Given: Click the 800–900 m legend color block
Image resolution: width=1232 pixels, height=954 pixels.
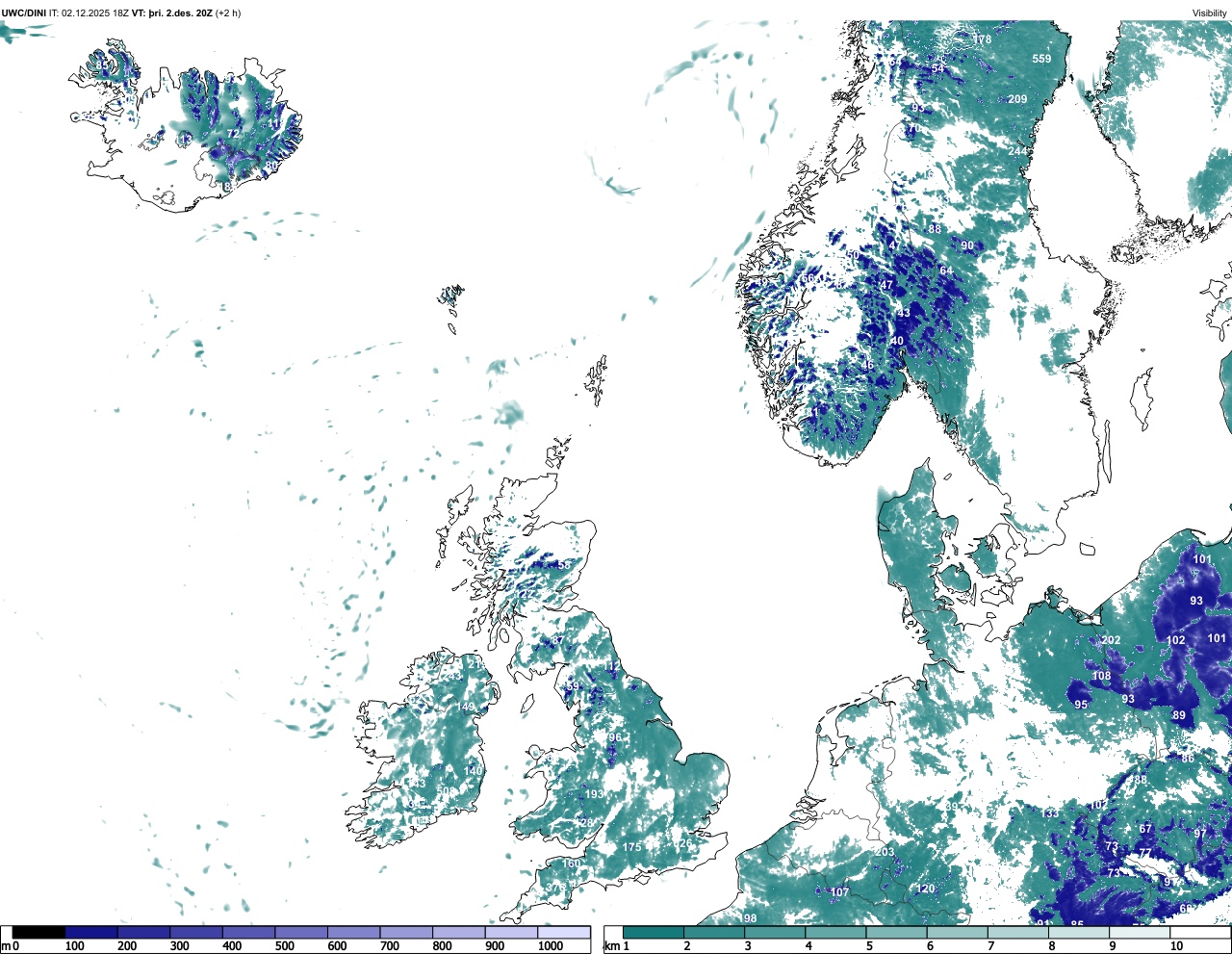Looking at the screenshot, I should [458, 933].
